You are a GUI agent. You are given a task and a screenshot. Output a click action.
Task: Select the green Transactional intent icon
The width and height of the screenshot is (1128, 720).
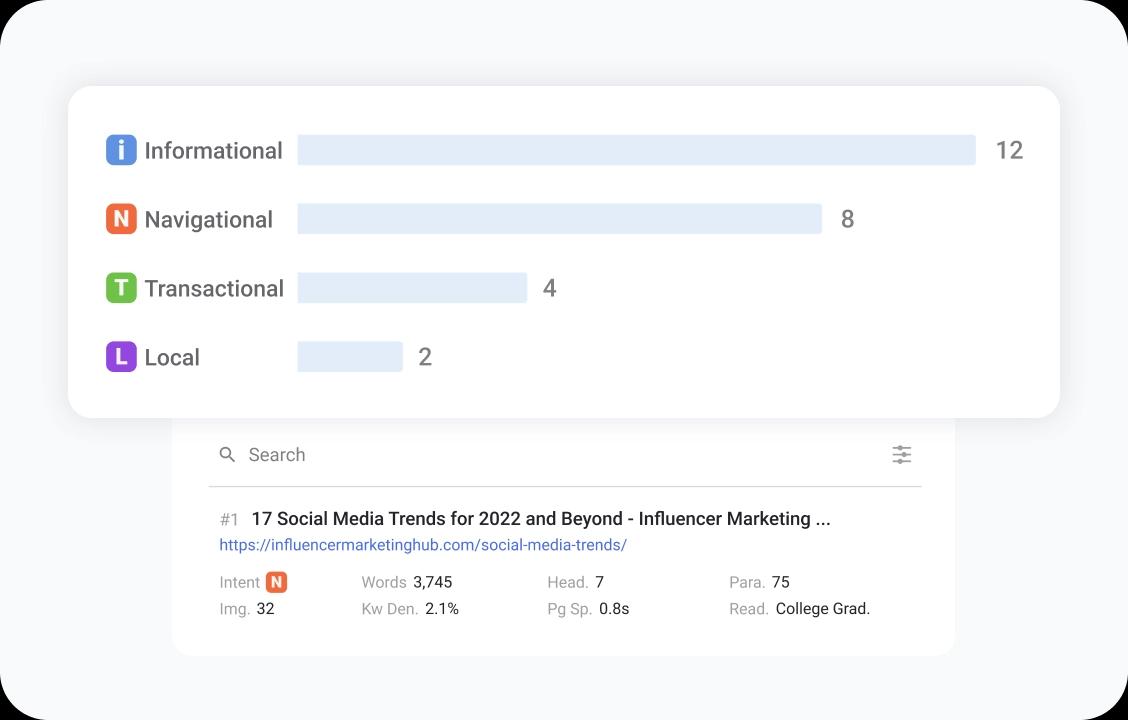(121, 288)
